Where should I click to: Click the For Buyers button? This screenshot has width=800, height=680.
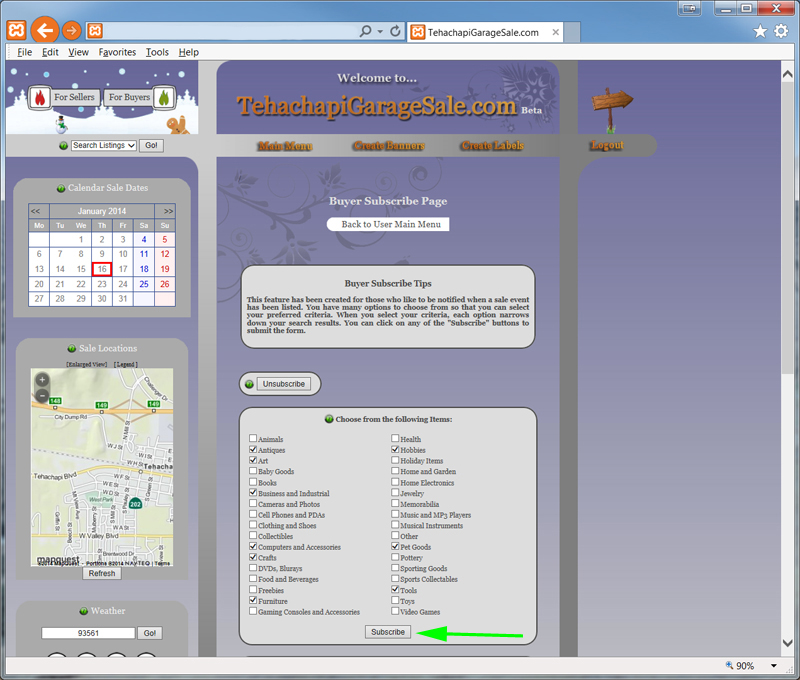coord(130,97)
